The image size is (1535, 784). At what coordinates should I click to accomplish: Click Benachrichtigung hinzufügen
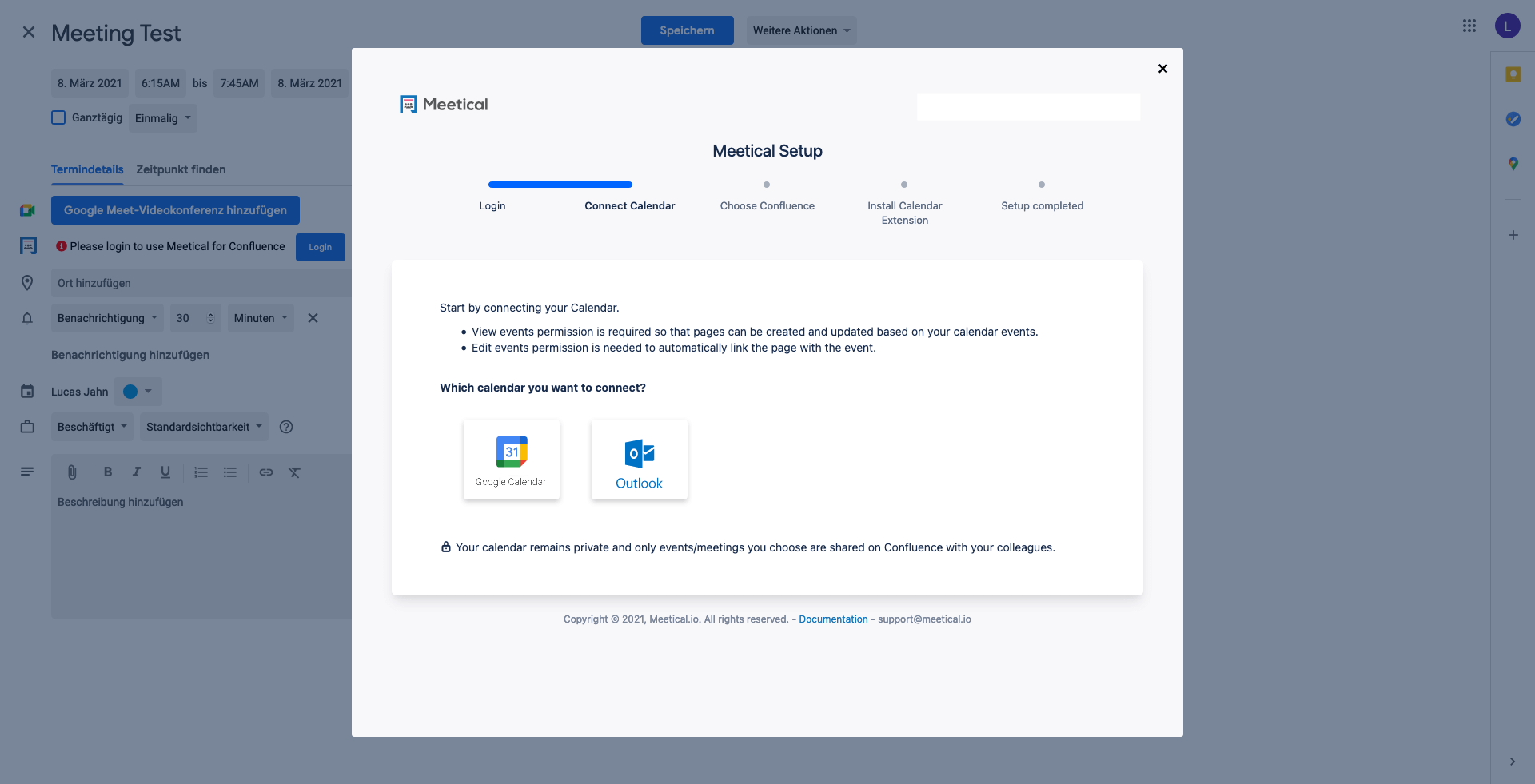pyautogui.click(x=130, y=355)
